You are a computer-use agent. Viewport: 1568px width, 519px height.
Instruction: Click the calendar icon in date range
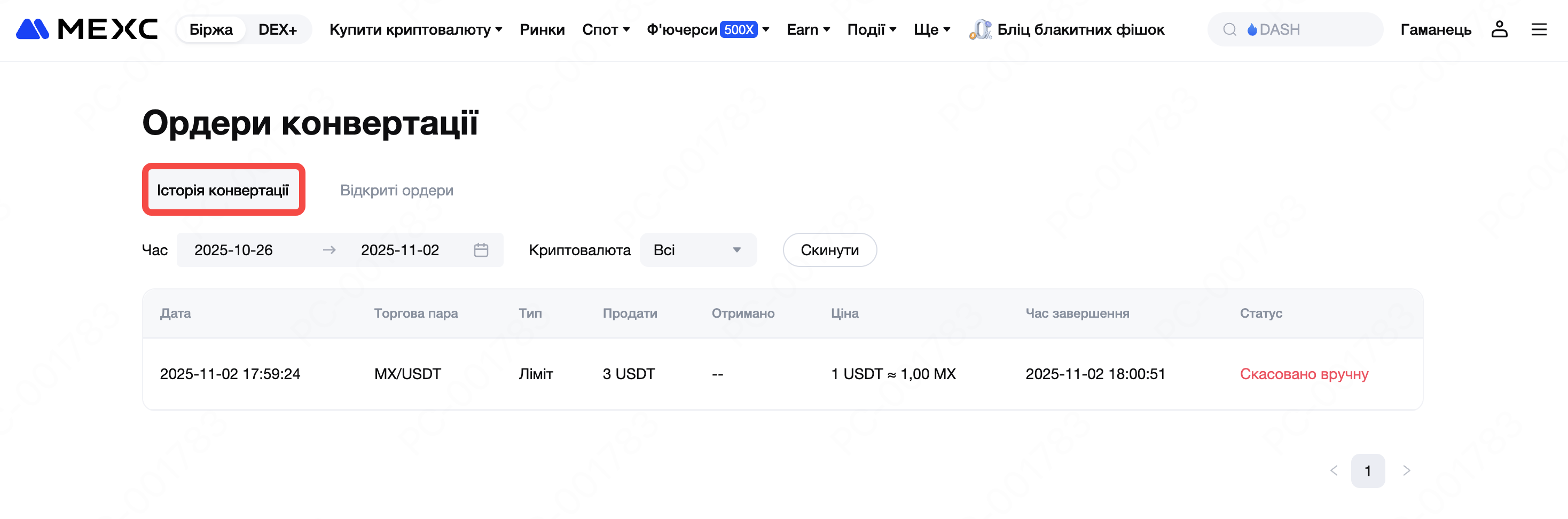[x=481, y=250]
